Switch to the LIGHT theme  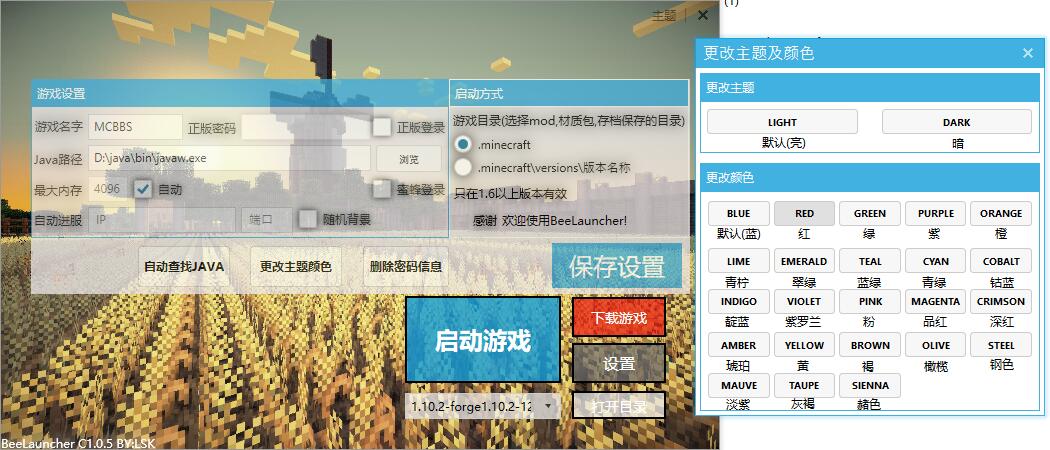[782, 122]
